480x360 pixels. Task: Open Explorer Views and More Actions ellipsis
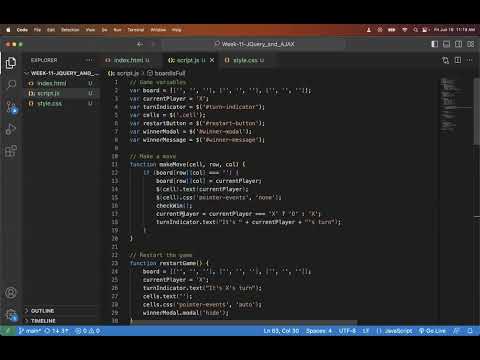89,60
